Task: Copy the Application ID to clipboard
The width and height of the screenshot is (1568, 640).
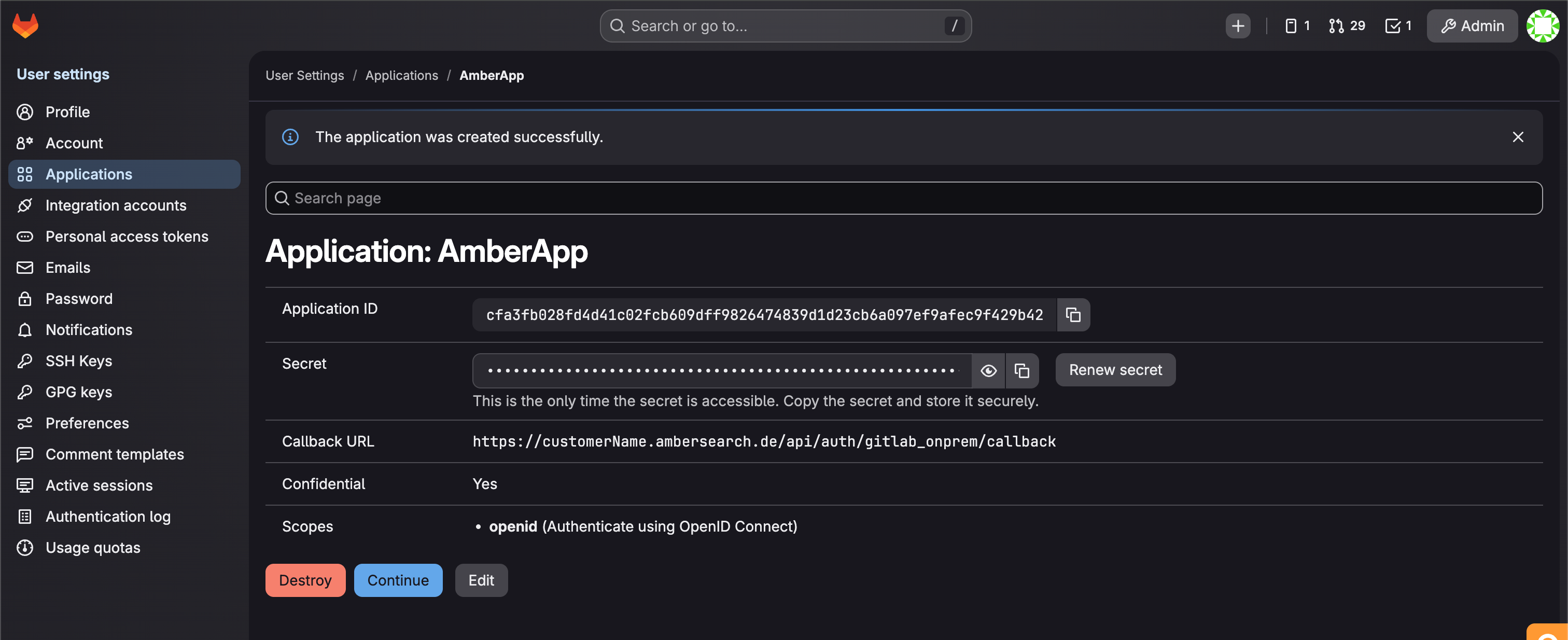Action: coord(1072,315)
